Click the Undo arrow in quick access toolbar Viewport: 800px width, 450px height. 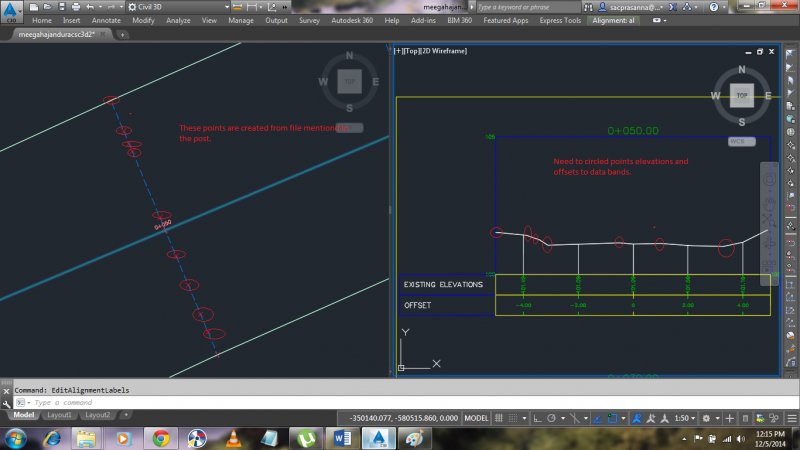(x=90, y=6)
